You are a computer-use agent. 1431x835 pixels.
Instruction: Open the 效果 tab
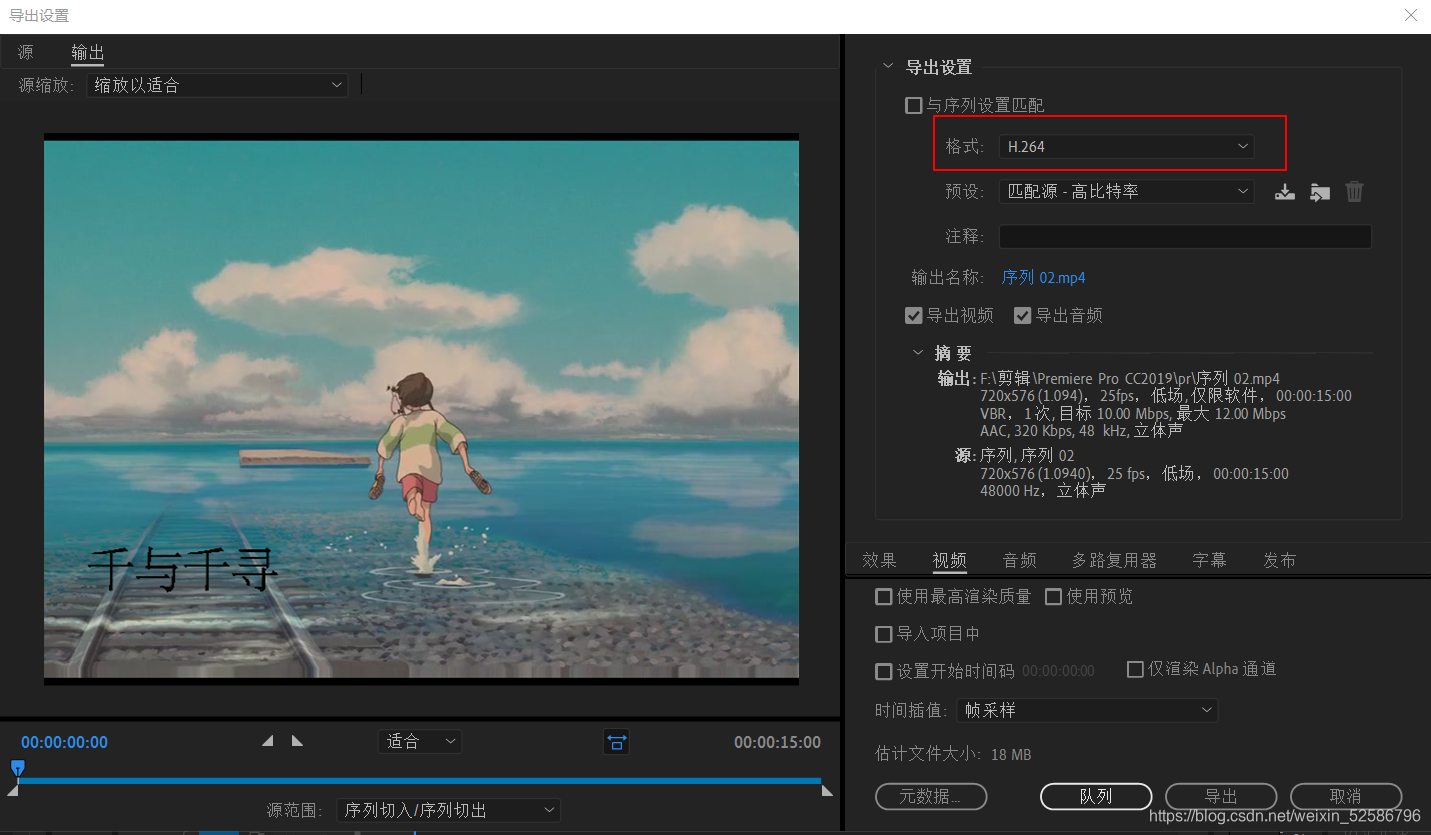point(880,560)
